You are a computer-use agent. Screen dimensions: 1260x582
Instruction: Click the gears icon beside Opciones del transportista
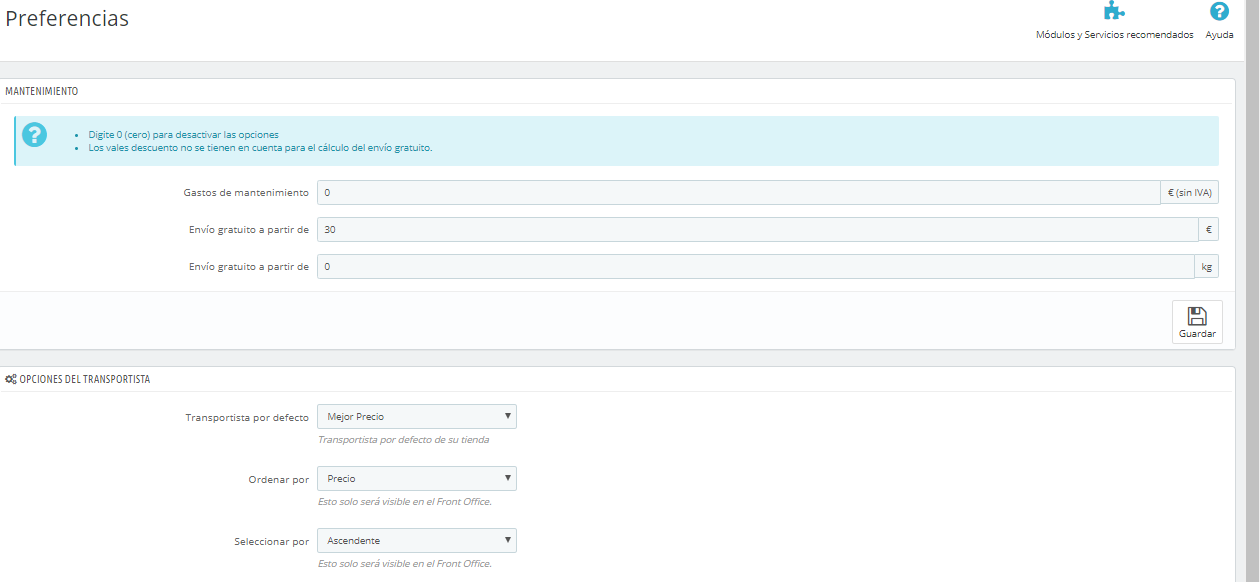[x=11, y=380]
